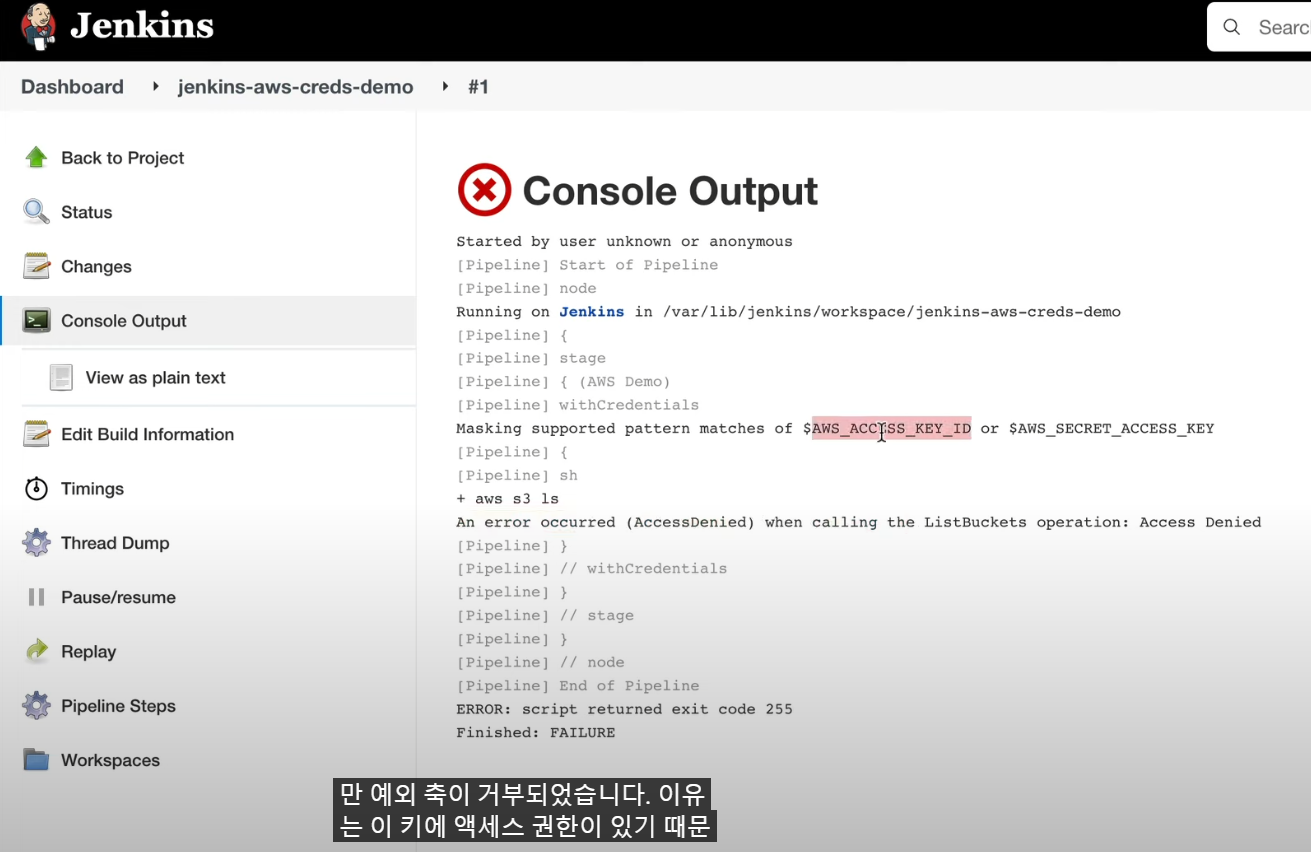
Task: Click the search magnifier icon in header
Action: 1233,27
